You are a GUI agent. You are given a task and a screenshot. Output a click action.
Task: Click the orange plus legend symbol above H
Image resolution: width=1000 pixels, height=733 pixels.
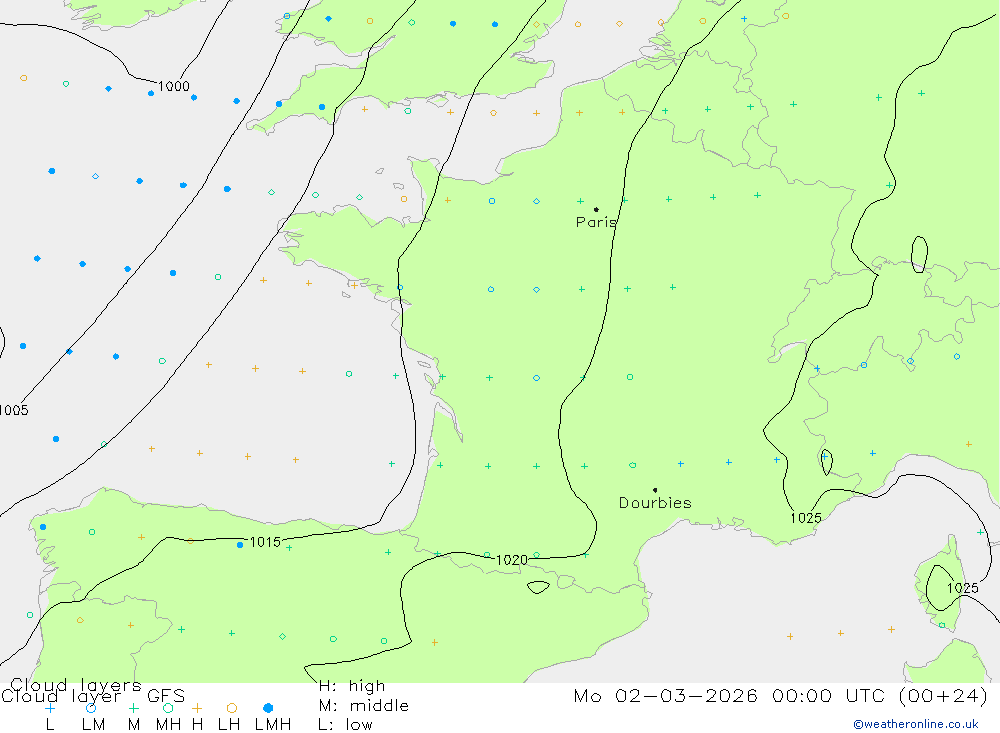coord(197,708)
